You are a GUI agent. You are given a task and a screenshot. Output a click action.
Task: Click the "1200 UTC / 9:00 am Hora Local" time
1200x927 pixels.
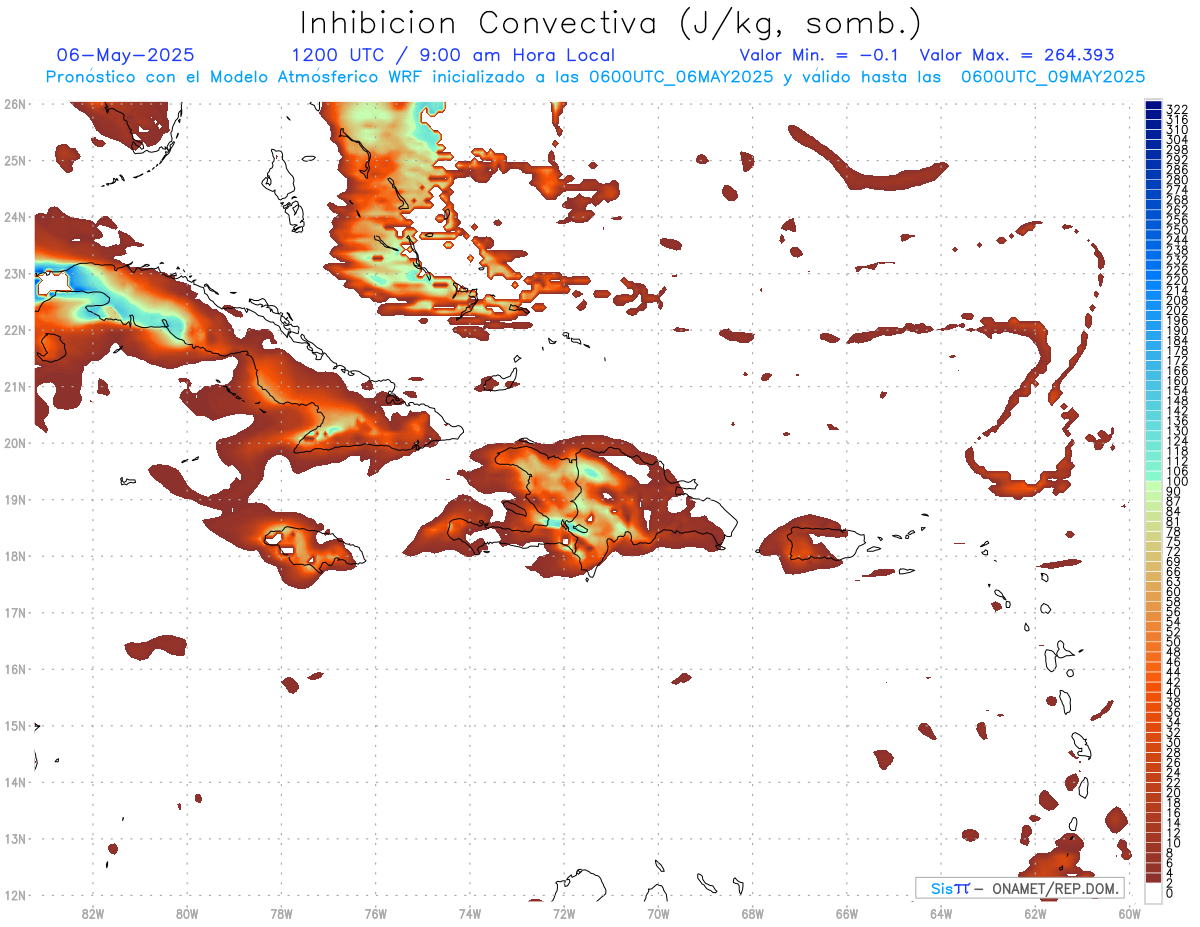[453, 55]
